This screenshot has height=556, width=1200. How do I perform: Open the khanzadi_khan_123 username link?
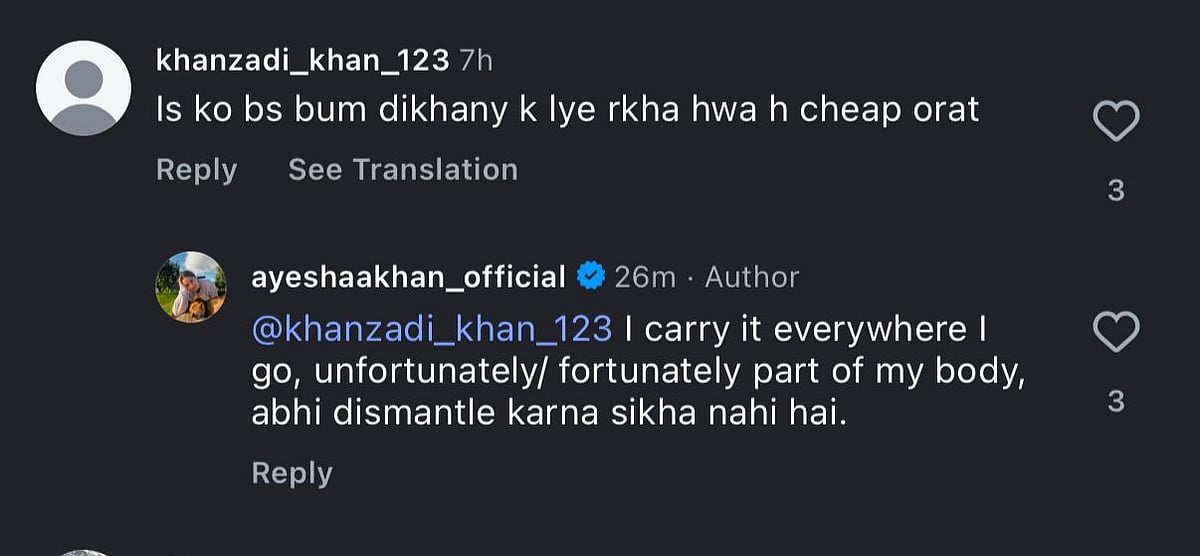click(302, 60)
